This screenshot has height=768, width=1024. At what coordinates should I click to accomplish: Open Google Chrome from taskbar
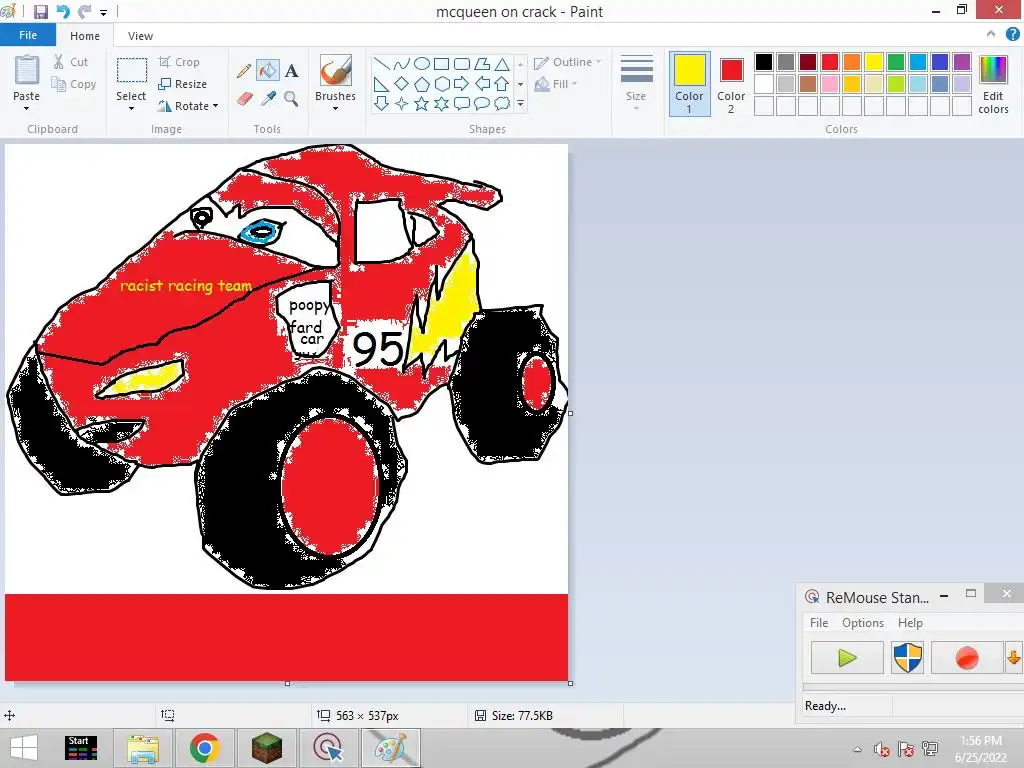click(205, 748)
